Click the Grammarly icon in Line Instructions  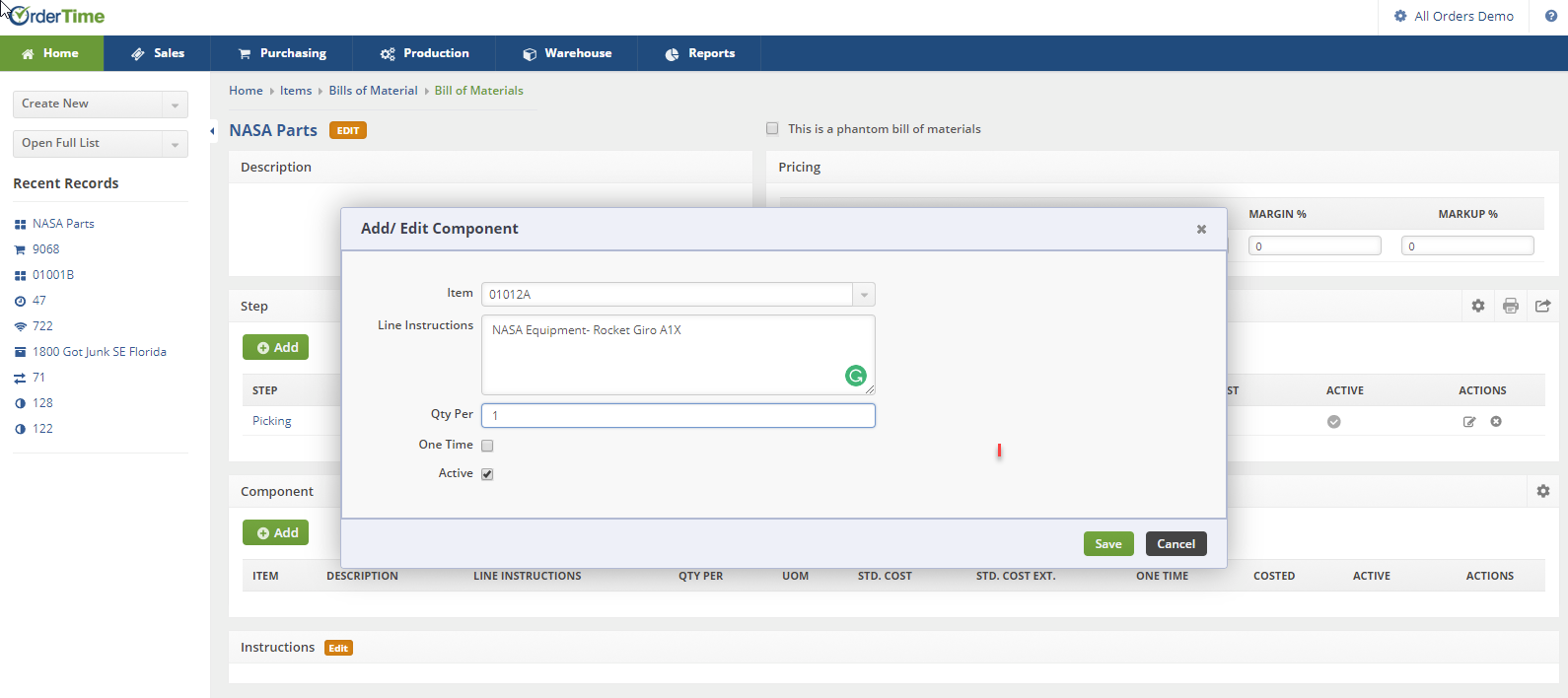pos(856,376)
